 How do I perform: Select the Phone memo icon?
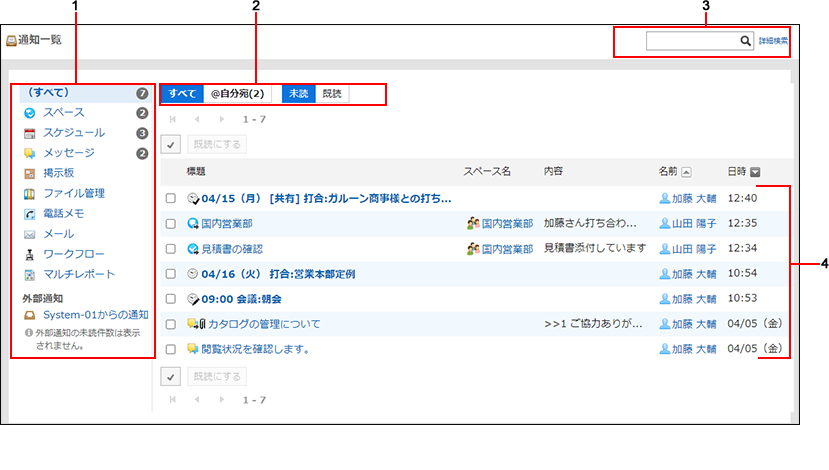(x=30, y=214)
